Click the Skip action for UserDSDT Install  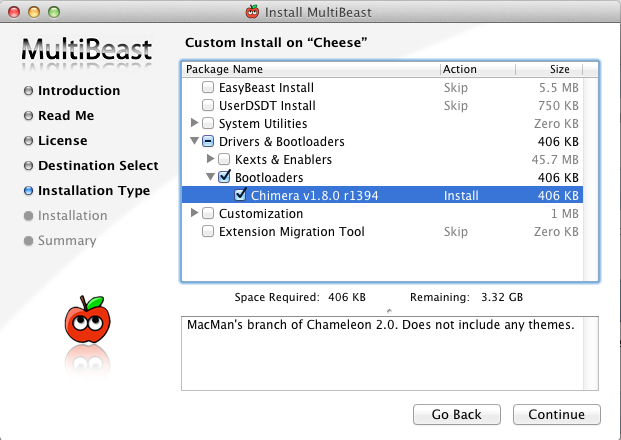[455, 106]
